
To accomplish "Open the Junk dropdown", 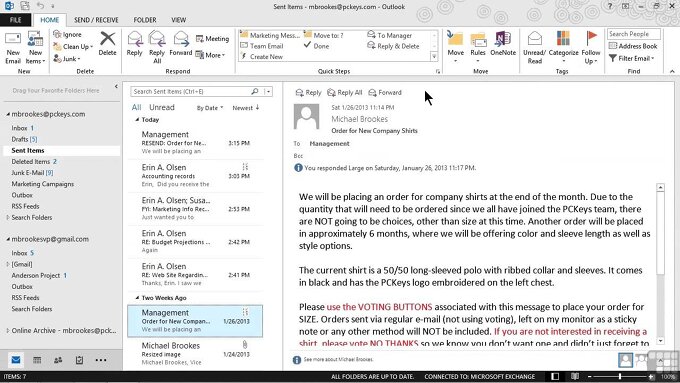I will (x=67, y=59).
